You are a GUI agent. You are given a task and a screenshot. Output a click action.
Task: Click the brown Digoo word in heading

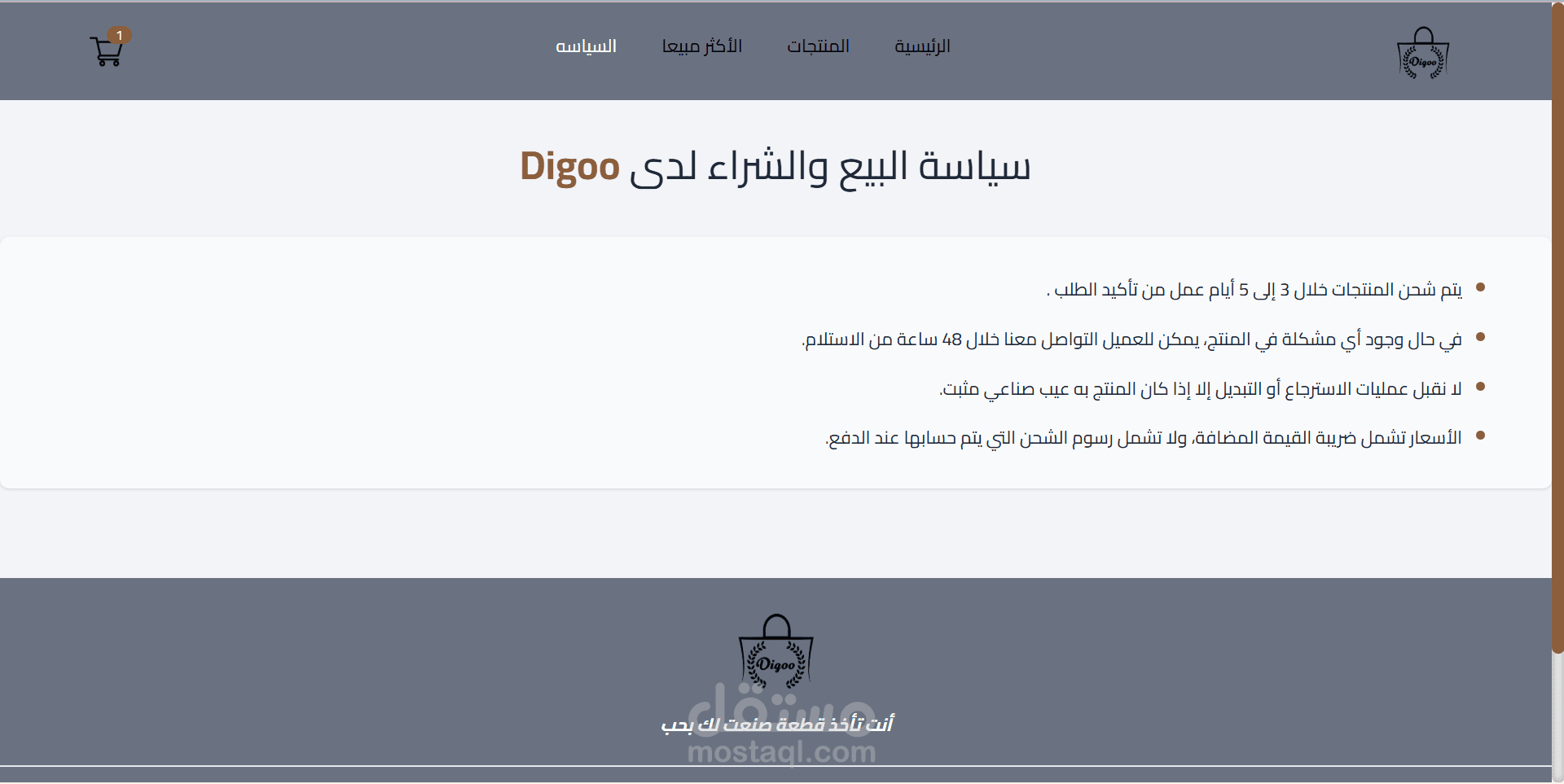click(x=570, y=167)
